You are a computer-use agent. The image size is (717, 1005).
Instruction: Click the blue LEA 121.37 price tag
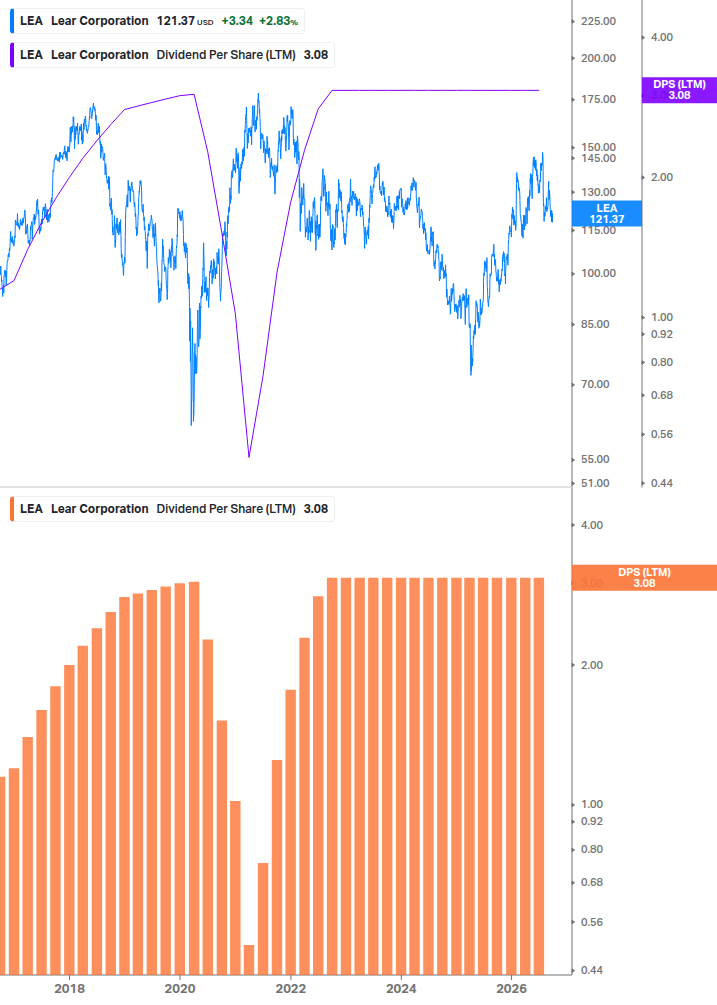point(606,213)
